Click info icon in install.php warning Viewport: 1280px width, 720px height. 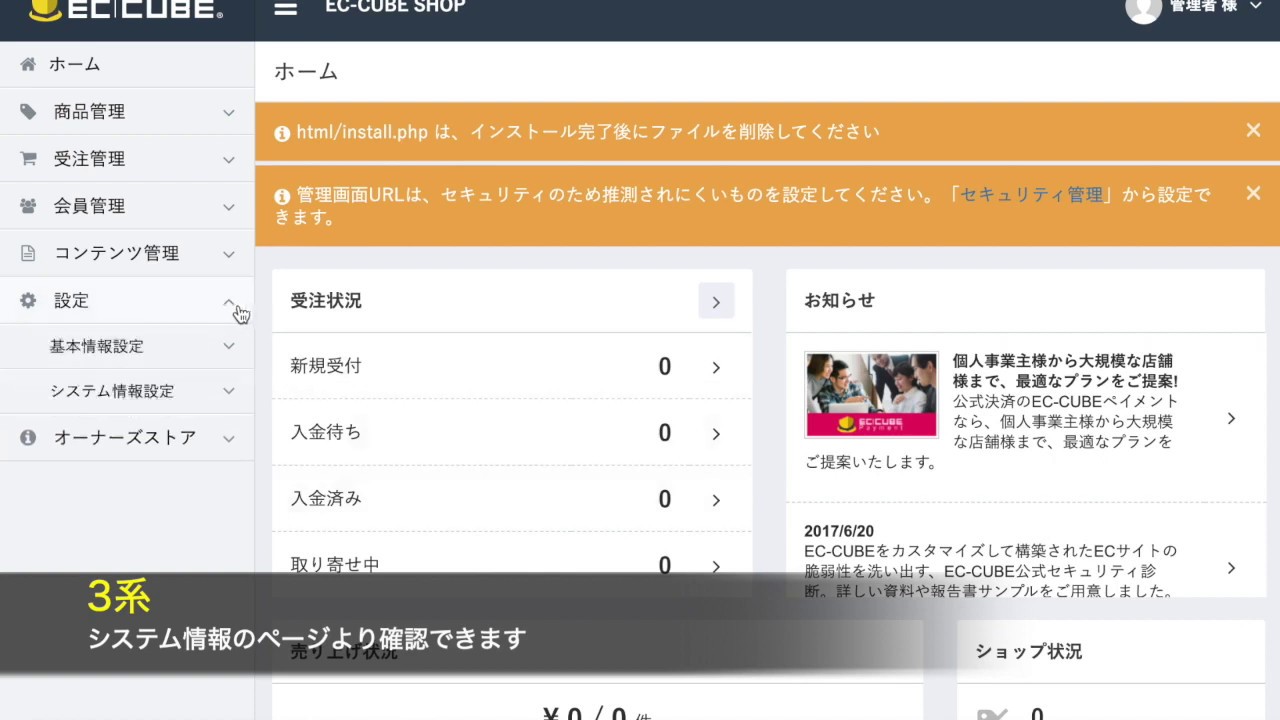(x=282, y=133)
